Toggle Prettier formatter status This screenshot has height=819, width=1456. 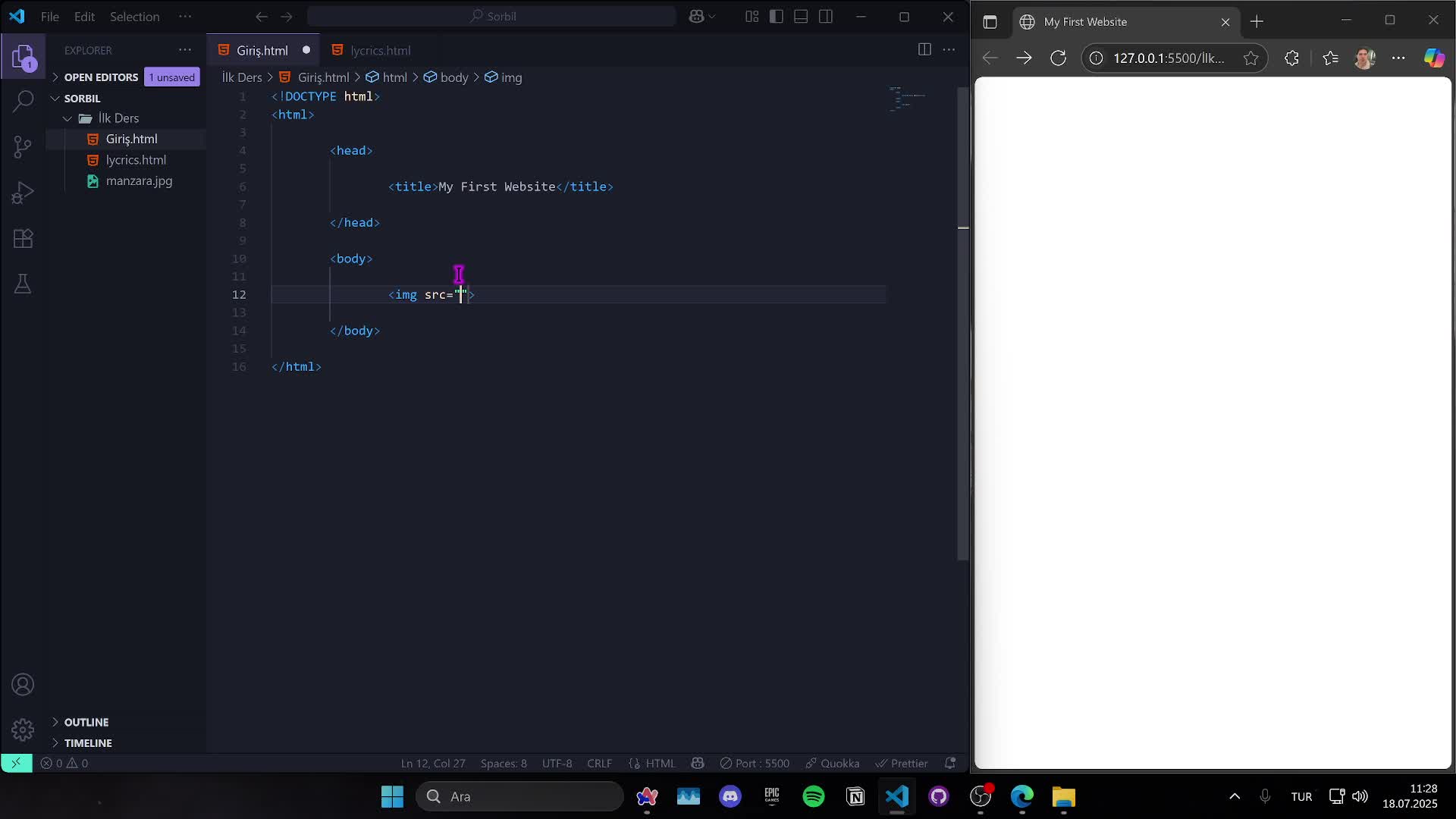tap(902, 763)
